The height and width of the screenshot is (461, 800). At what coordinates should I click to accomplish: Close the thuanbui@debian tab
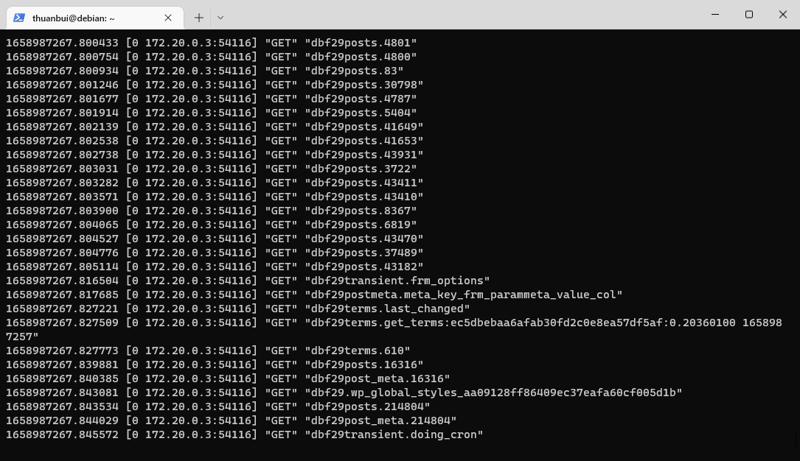[x=168, y=17]
